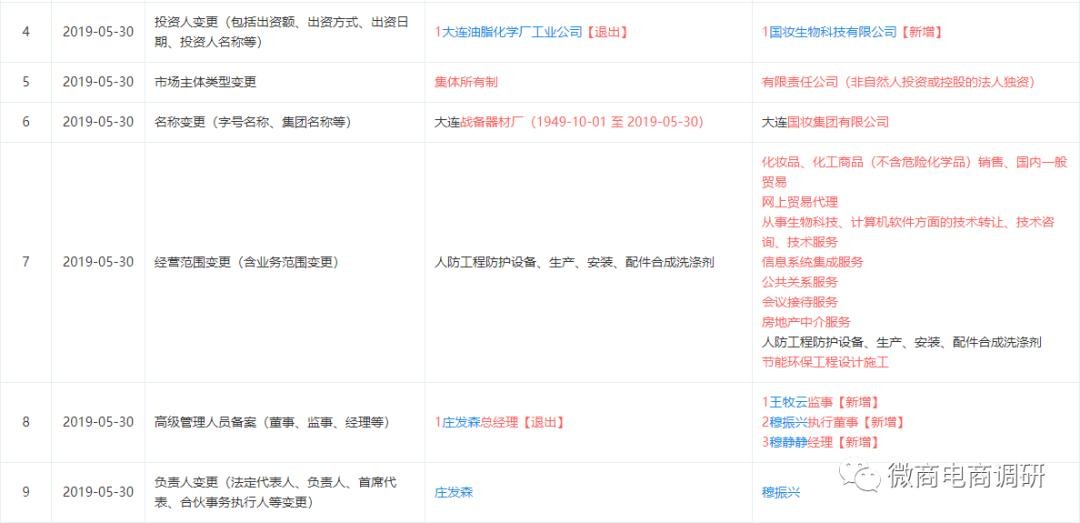
Task: Click 【退出】 tag after 大连油脂化学厂工业公司
Action: [x=606, y=32]
